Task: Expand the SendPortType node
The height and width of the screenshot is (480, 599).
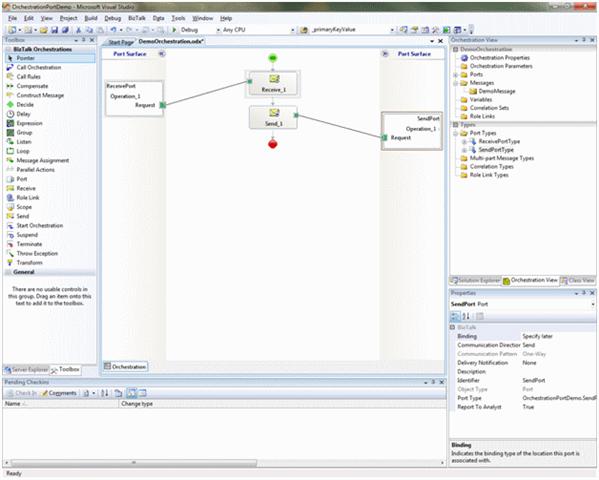Action: tap(465, 150)
